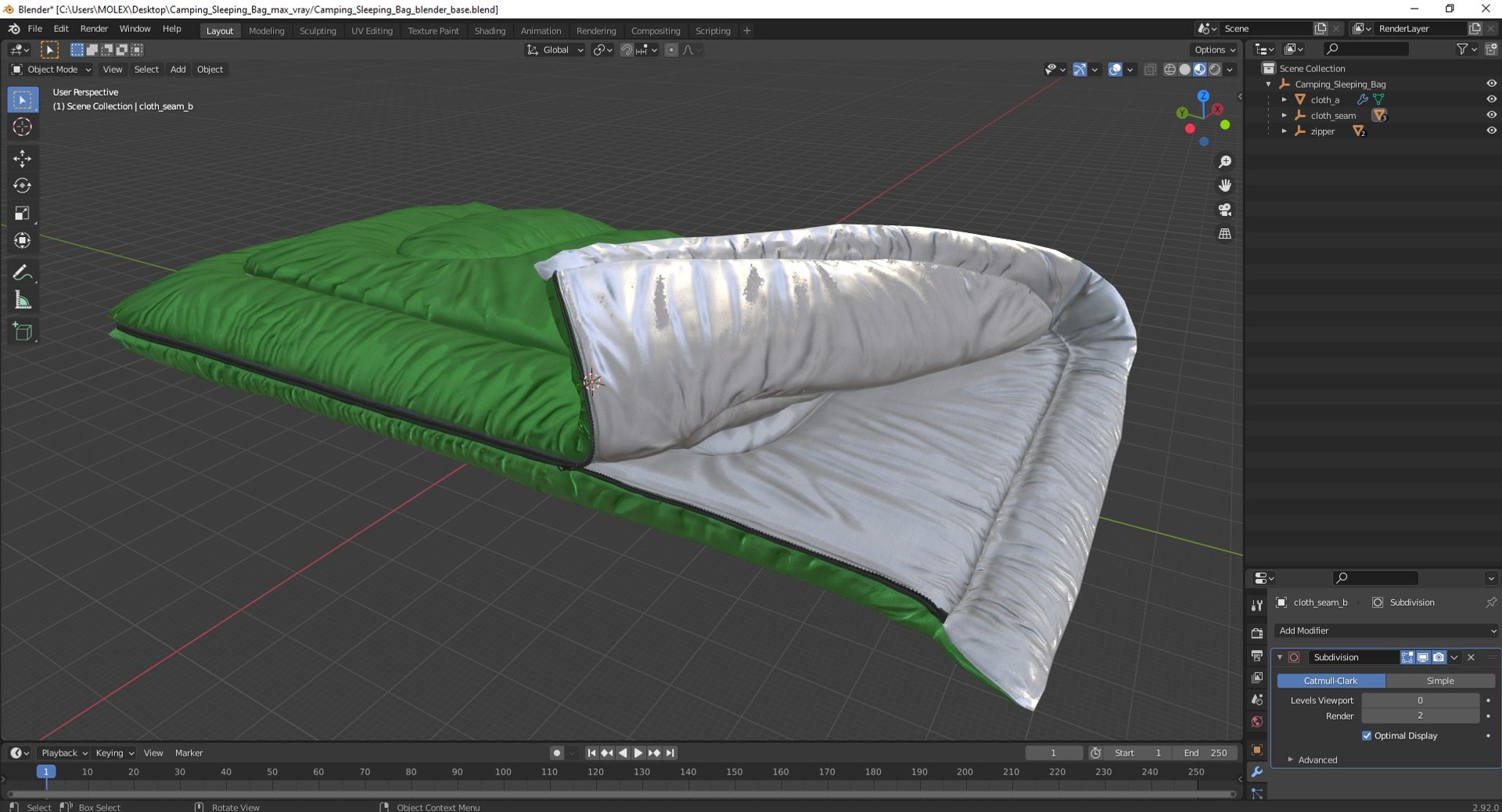Screen dimensions: 1502x812
Task: Click the zoom magnifier viewport icon
Action: click(x=1225, y=162)
